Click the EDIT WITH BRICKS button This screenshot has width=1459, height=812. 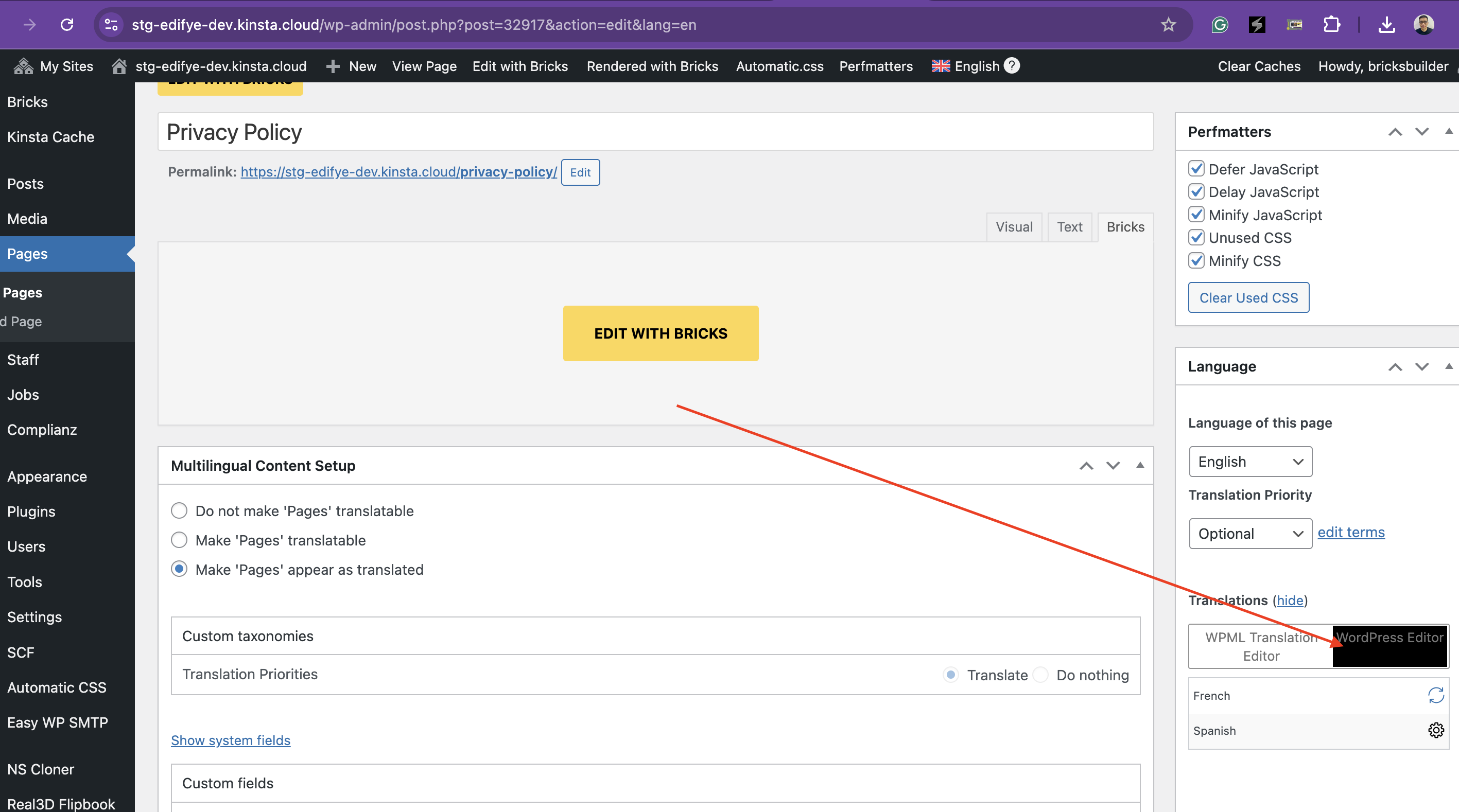[x=661, y=333]
